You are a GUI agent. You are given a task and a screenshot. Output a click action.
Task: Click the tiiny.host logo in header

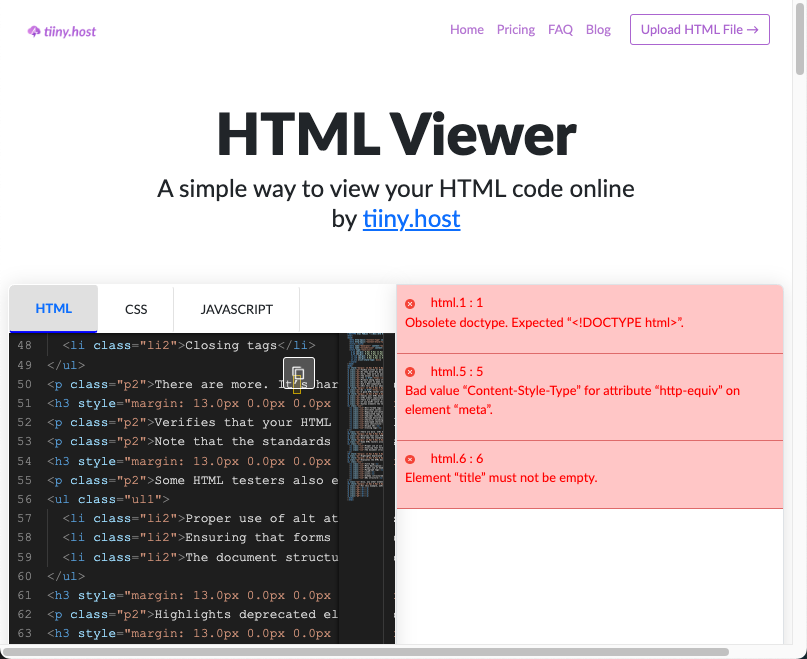(62, 31)
